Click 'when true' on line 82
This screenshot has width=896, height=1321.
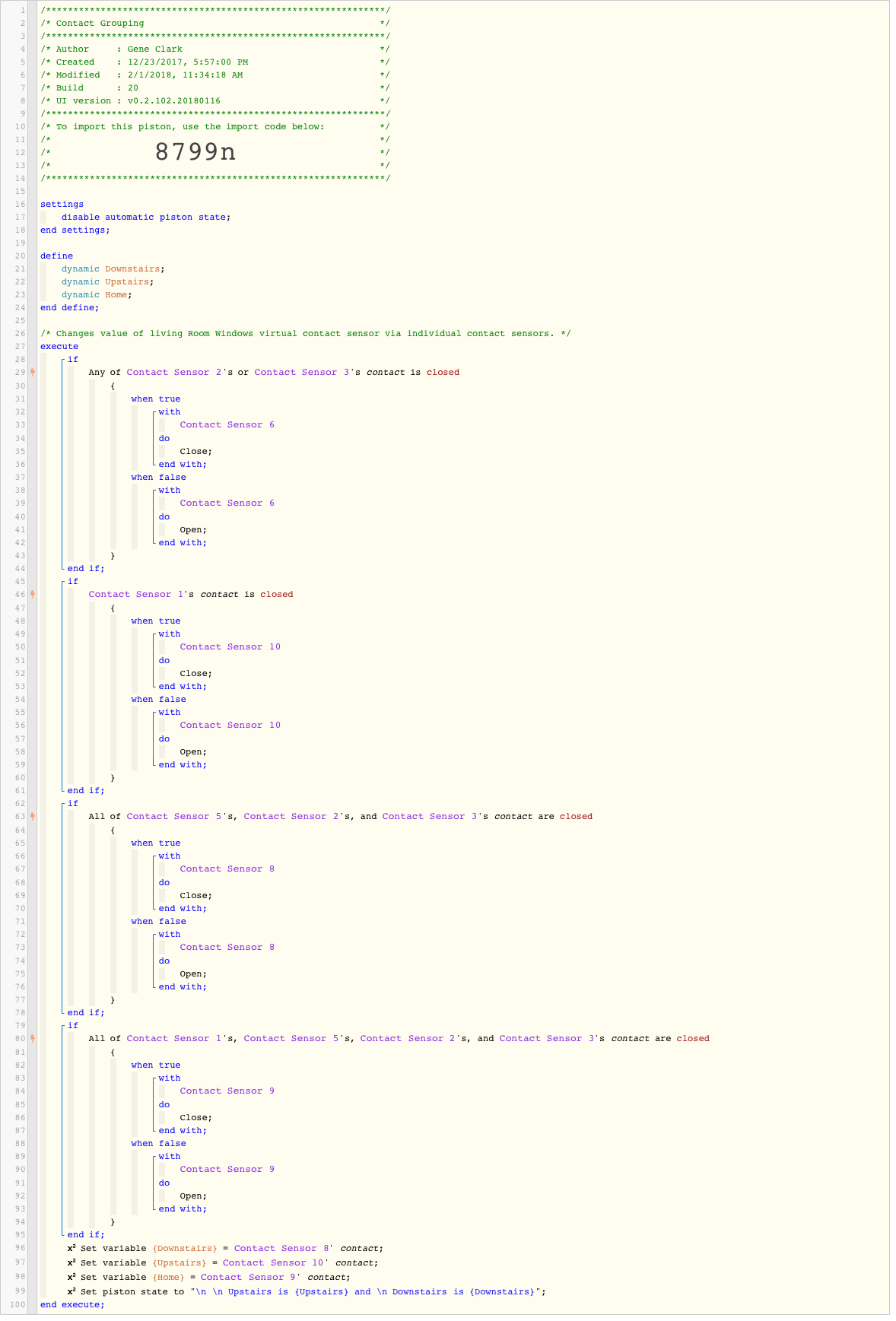click(x=156, y=1065)
